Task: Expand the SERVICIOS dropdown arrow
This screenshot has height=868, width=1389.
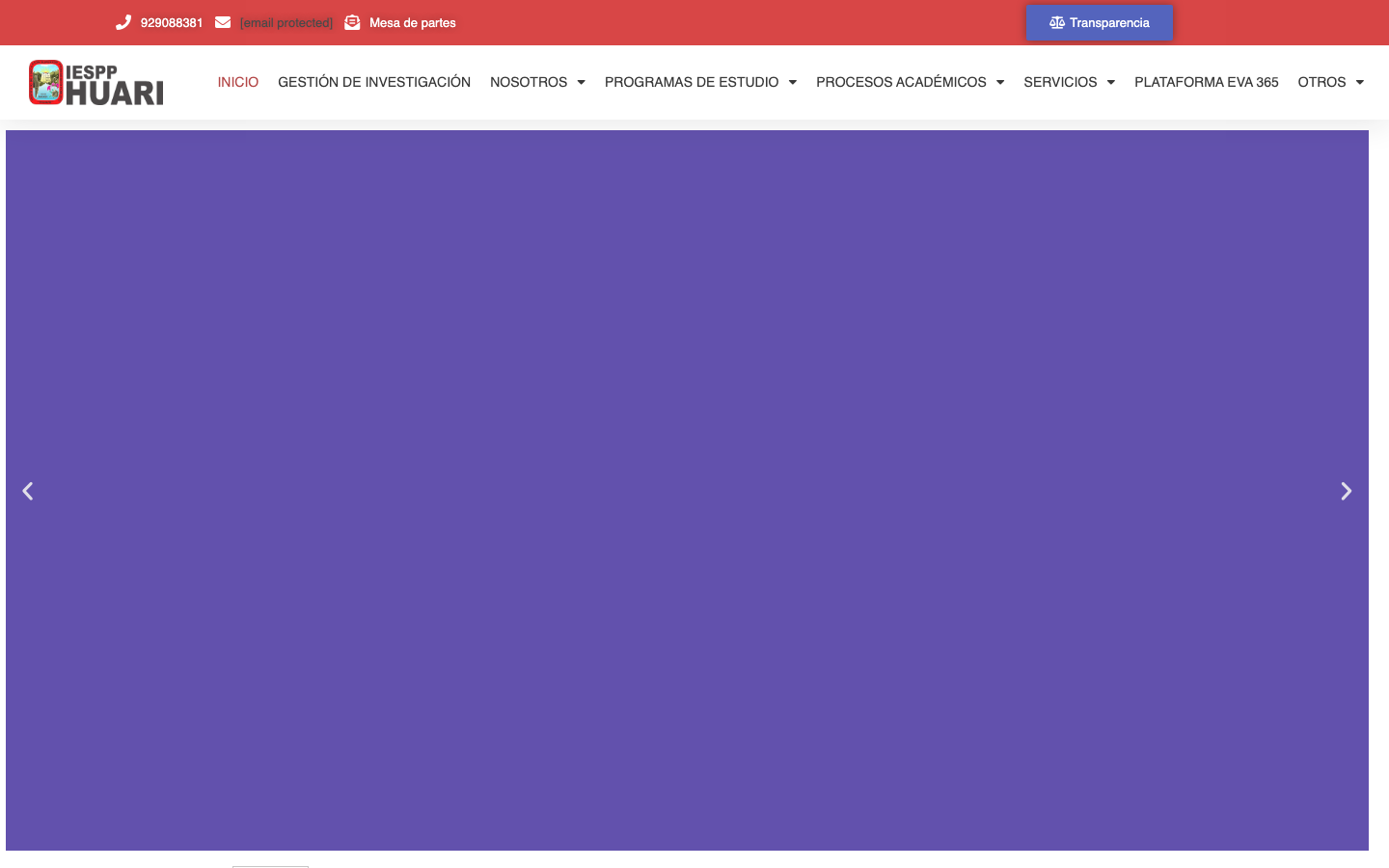Action: point(1111,83)
